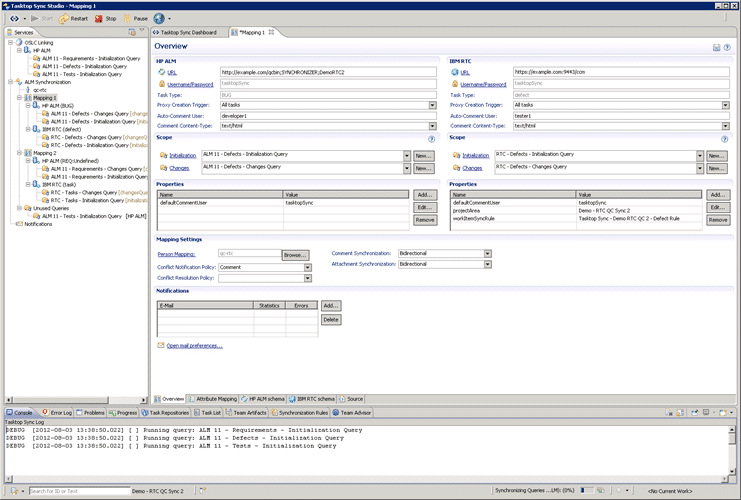
Task: Collapse the Mapping 1 tree node
Action: pyautogui.click(x=19, y=98)
